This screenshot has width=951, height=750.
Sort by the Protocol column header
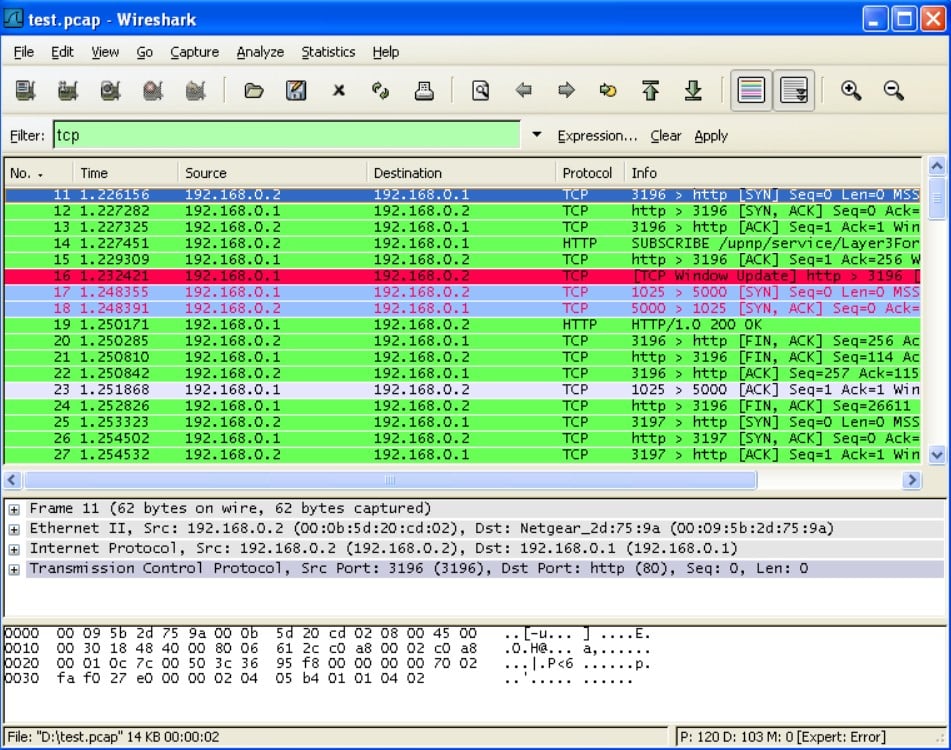[x=590, y=173]
